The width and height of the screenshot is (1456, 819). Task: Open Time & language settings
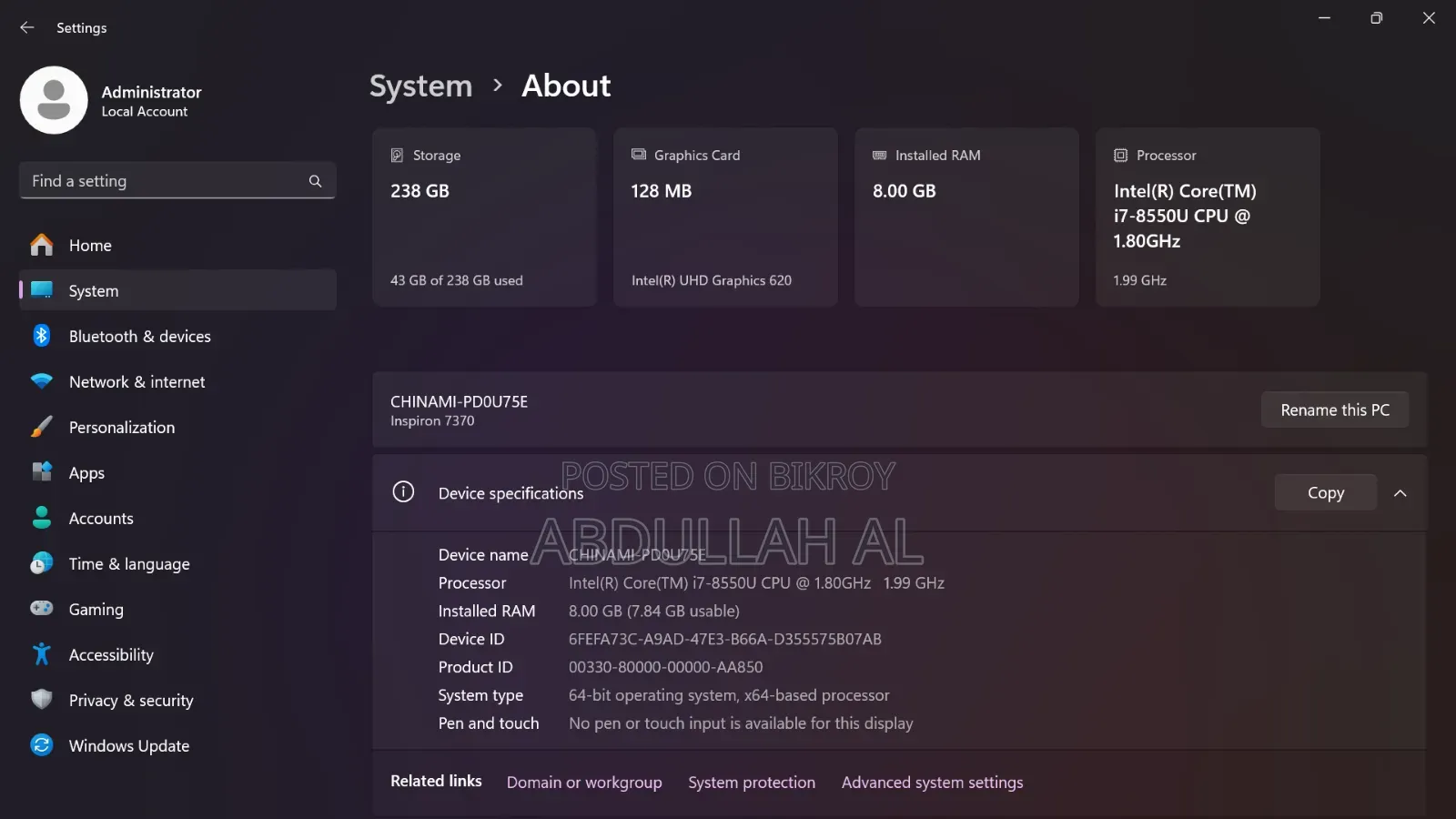pos(177,563)
